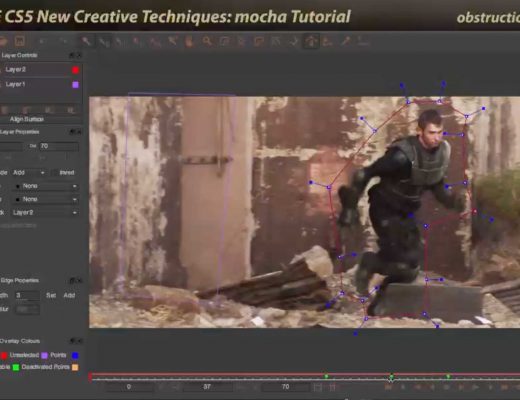Undock the Layer Controls panel
The width and height of the screenshot is (520, 400).
tap(72, 55)
